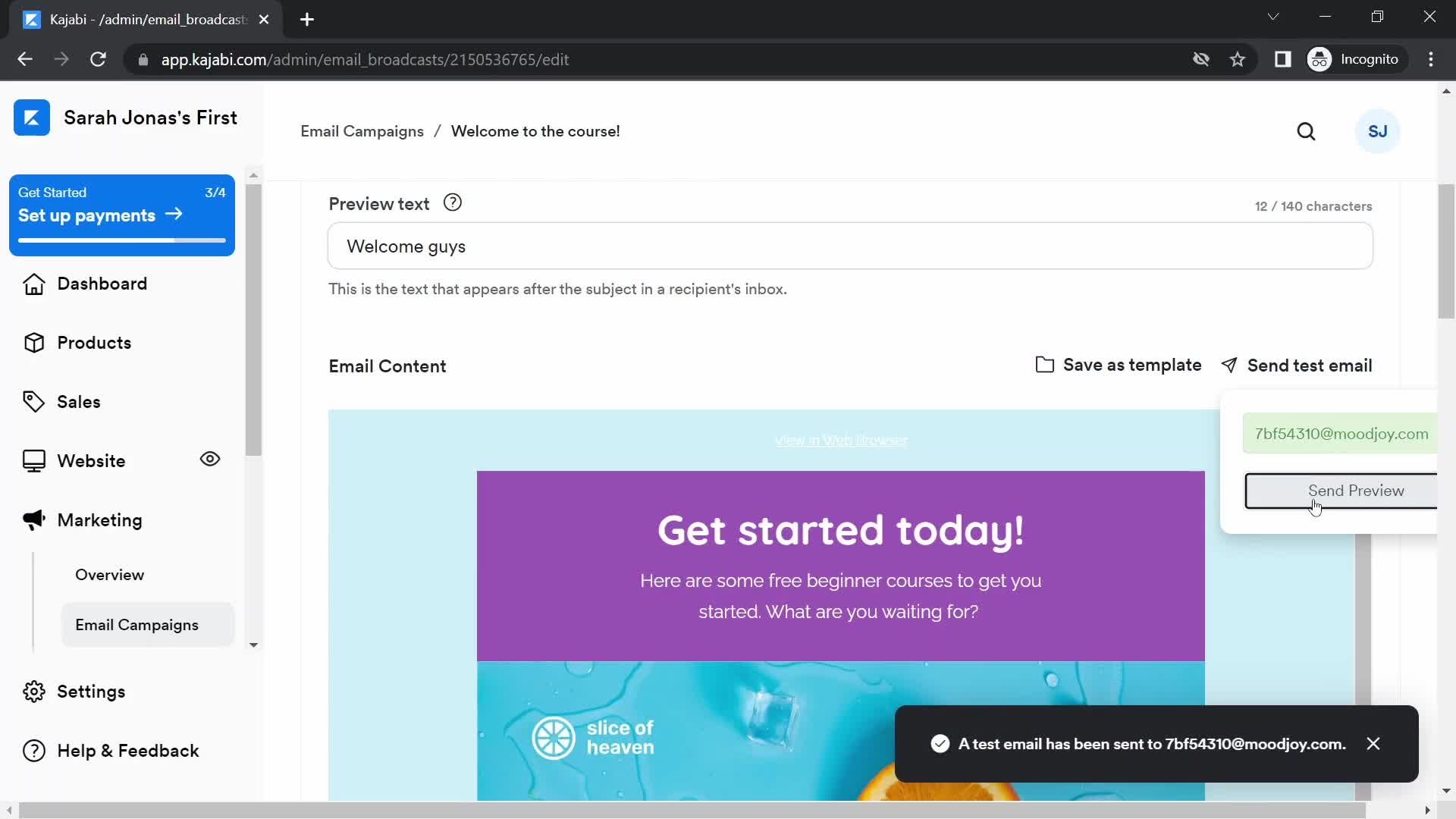This screenshot has height=819, width=1456.
Task: Click the preview text input field
Action: pyautogui.click(x=851, y=246)
